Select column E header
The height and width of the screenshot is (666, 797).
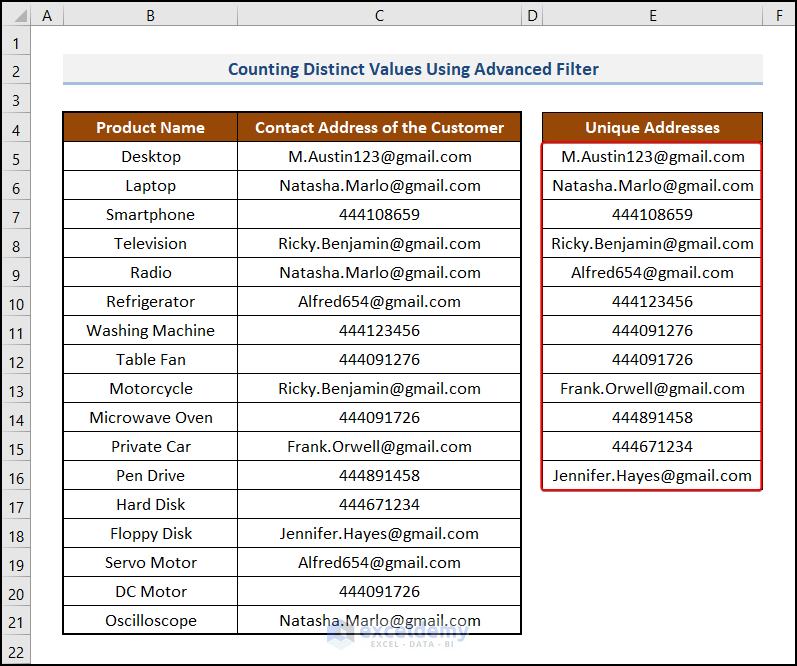[652, 15]
